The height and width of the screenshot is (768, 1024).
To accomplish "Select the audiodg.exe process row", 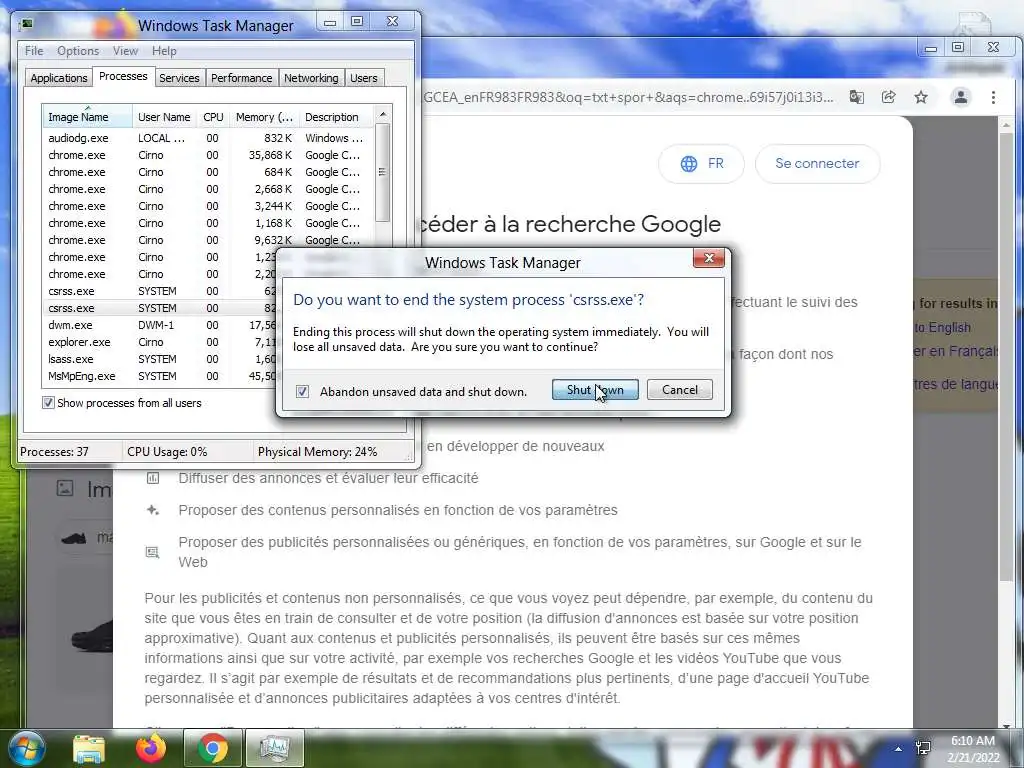I will [x=208, y=138].
